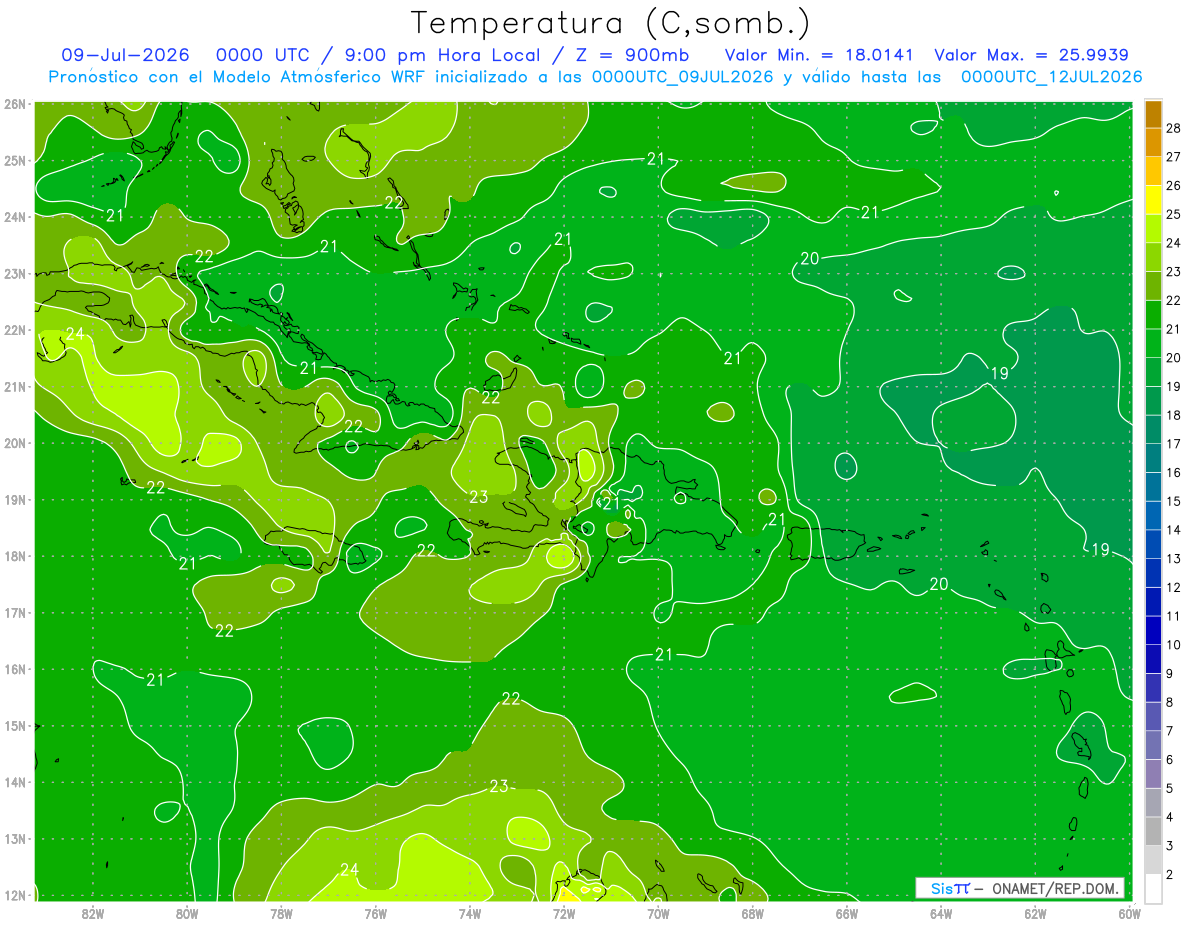Click the 'ONAMET/REP.DOM.' credit label
The height and width of the screenshot is (927, 1200).
point(1056,888)
